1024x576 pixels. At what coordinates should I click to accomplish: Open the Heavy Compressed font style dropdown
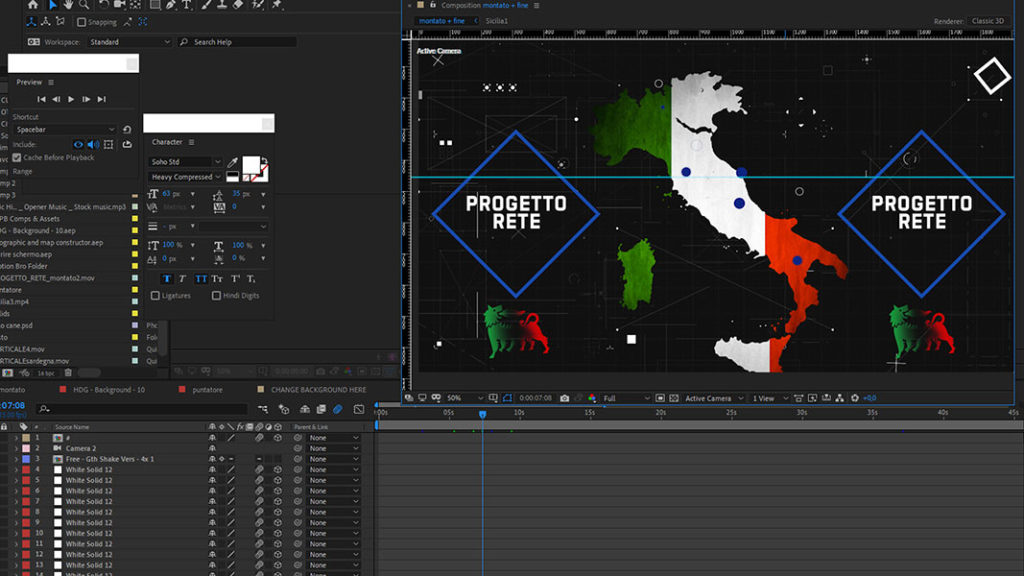click(185, 177)
